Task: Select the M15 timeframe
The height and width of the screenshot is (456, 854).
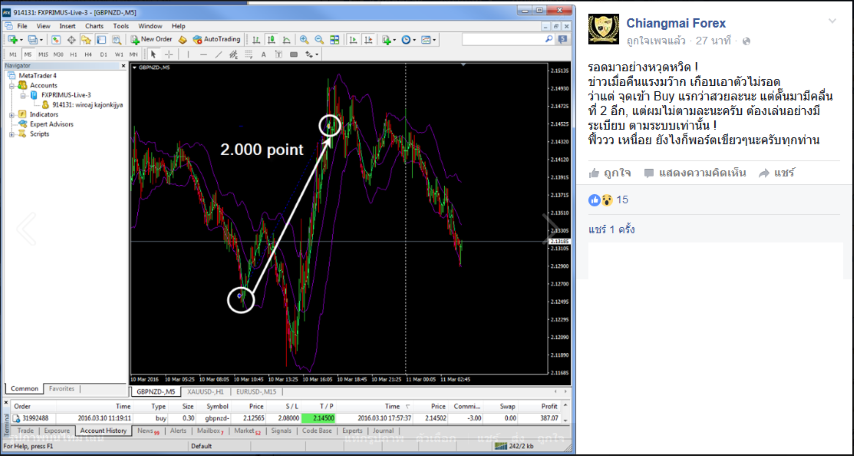Action: [x=43, y=54]
